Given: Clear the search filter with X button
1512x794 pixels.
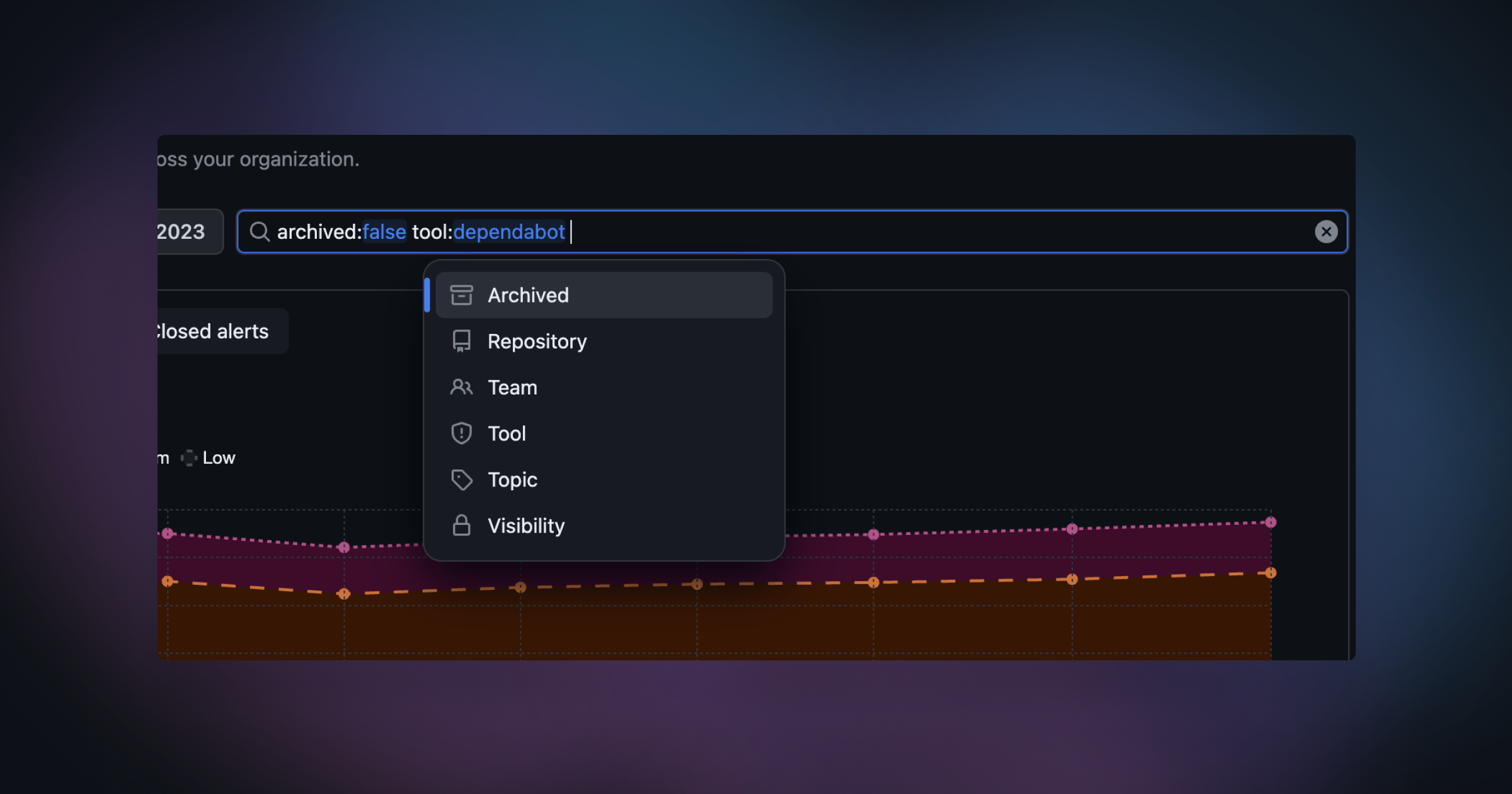Looking at the screenshot, I should (x=1326, y=232).
